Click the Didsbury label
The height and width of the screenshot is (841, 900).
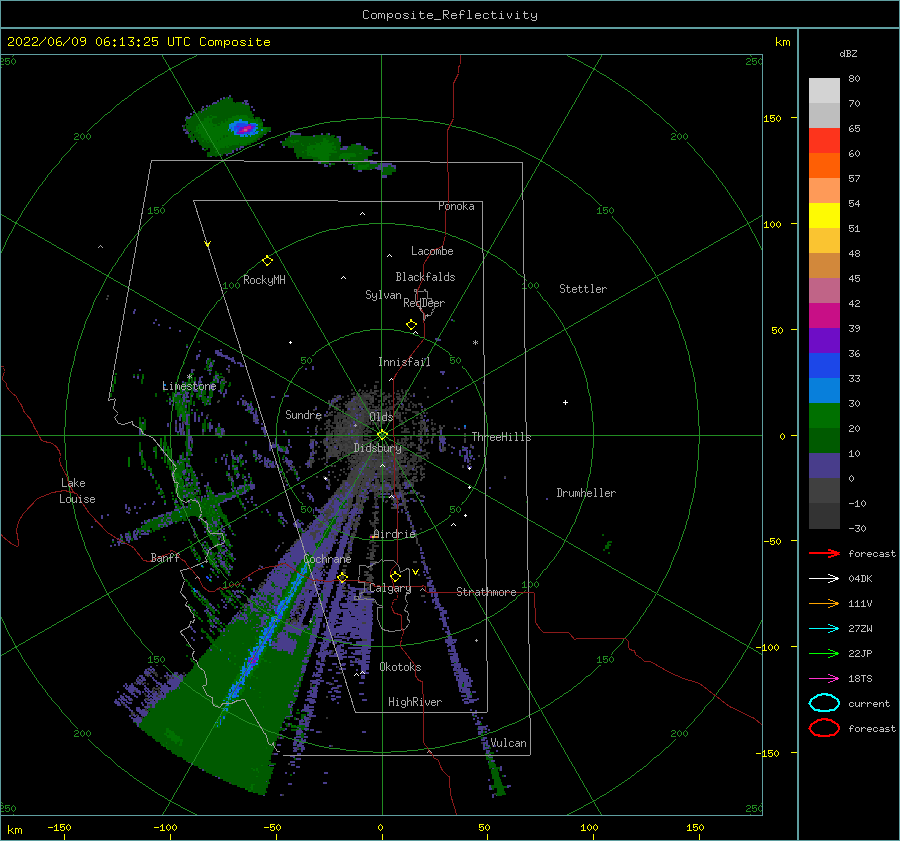378,448
